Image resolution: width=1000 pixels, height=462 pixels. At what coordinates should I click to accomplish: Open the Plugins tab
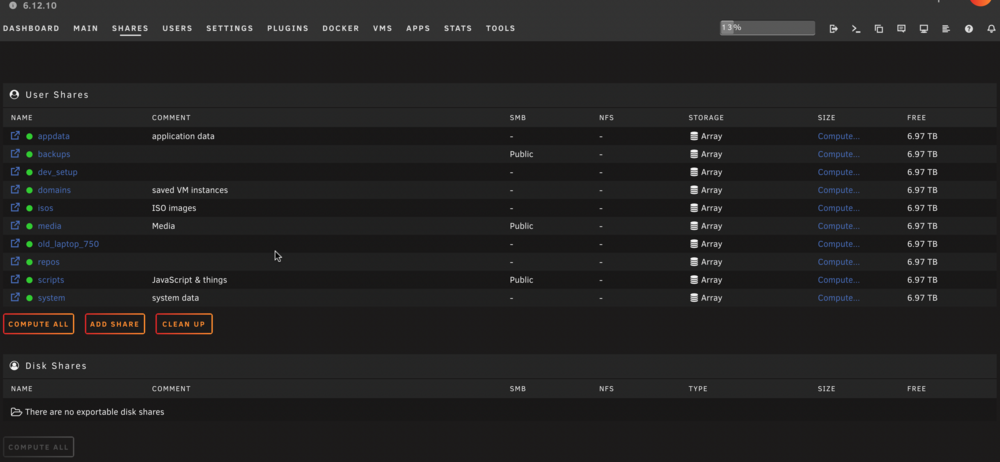click(288, 29)
